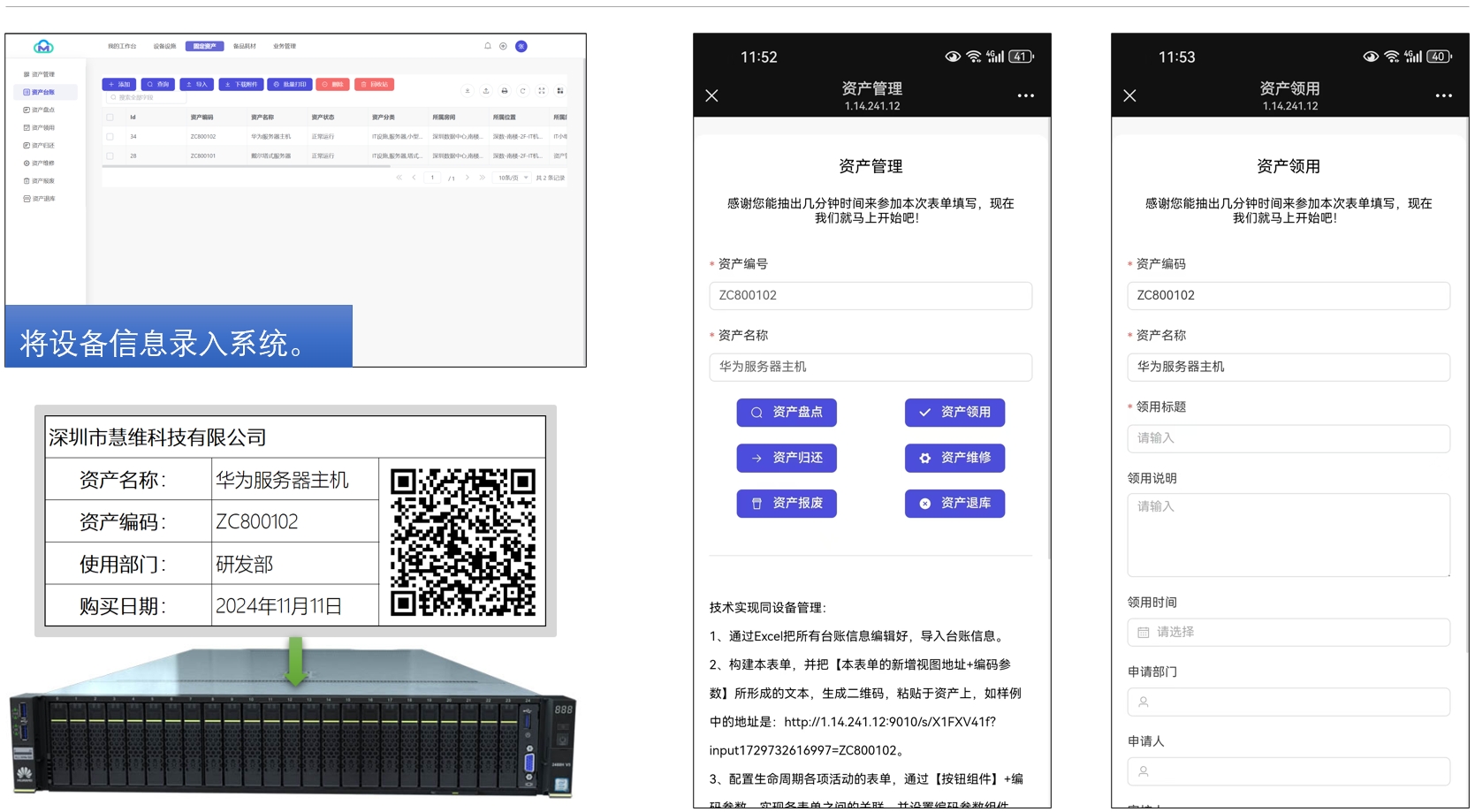
Task: Tick the checkbox for row Id 28
Action: pyautogui.click(x=110, y=156)
